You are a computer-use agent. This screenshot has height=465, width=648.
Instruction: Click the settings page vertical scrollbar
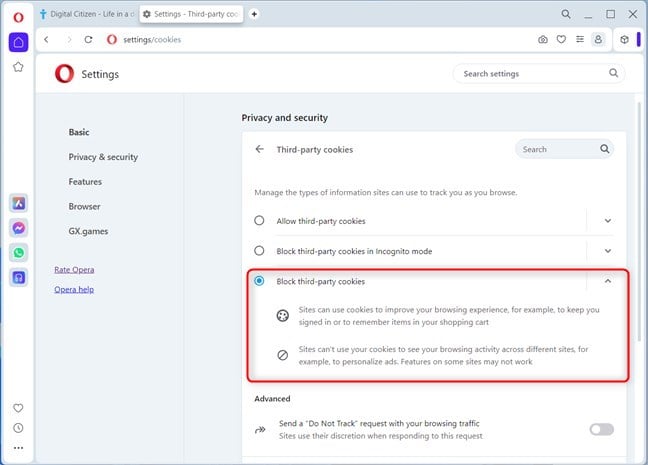[638, 221]
